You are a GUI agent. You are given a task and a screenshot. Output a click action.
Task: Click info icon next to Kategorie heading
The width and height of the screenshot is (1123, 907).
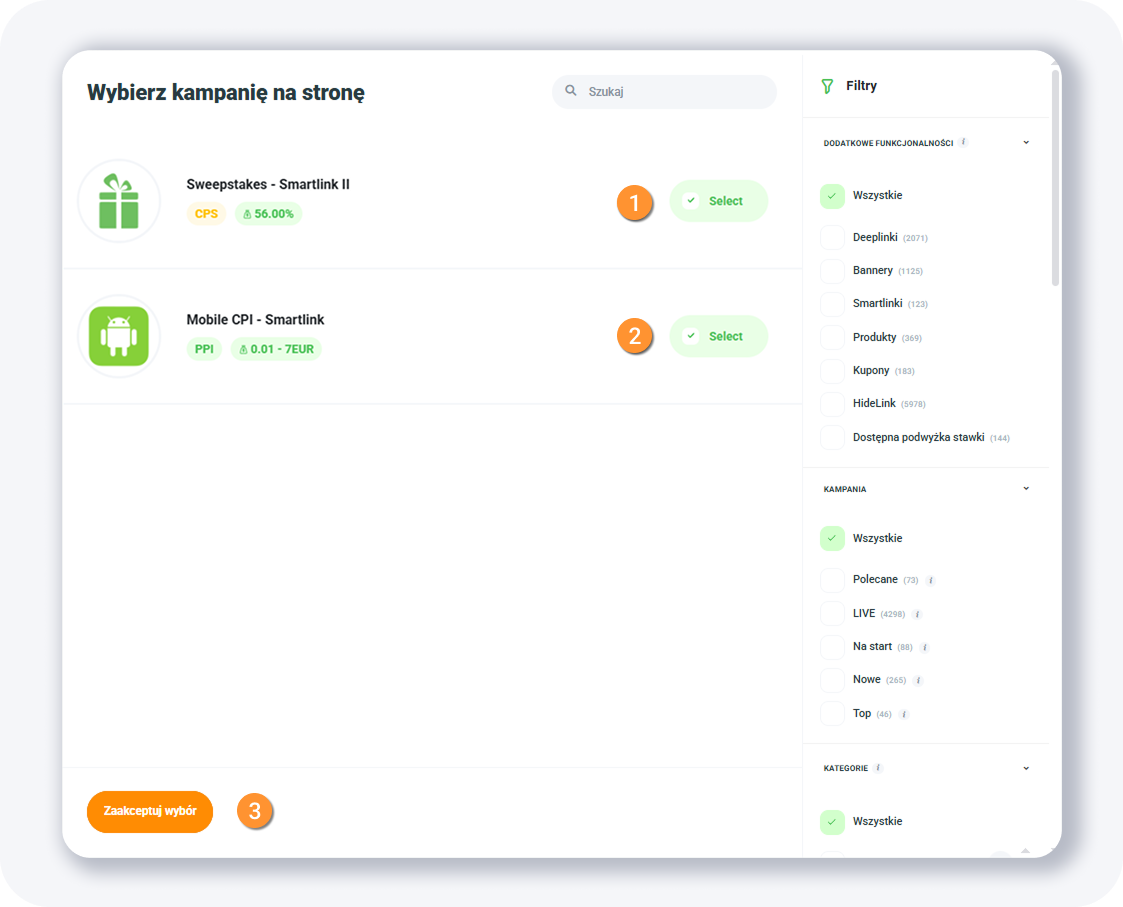878,768
